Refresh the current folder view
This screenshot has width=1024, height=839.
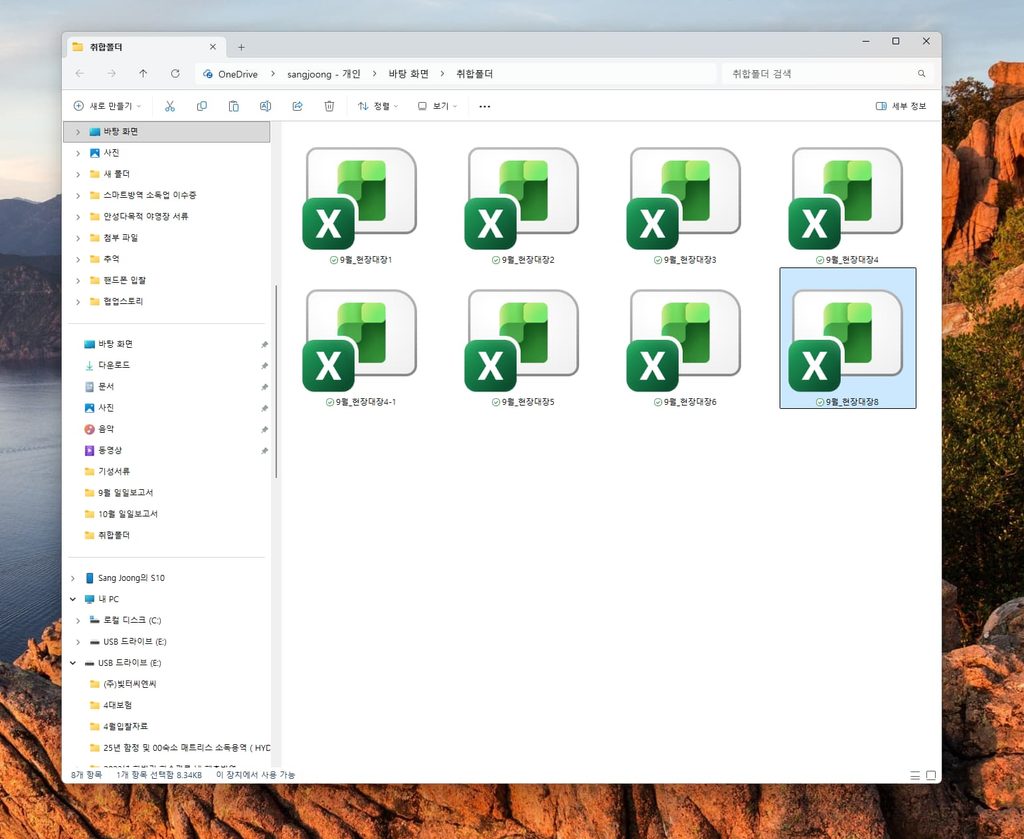pos(175,74)
